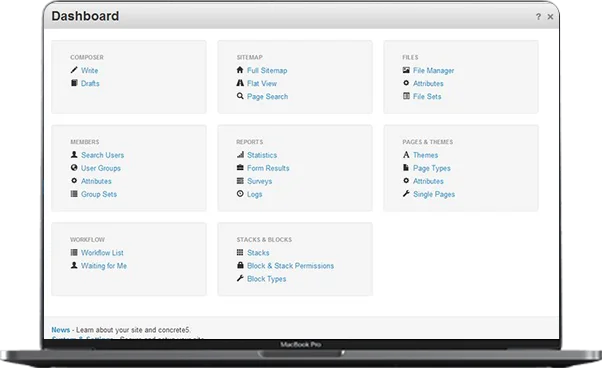The width and height of the screenshot is (602, 368).
Task: Click the person icon beside Waiting for Me
Action: pyautogui.click(x=74, y=265)
